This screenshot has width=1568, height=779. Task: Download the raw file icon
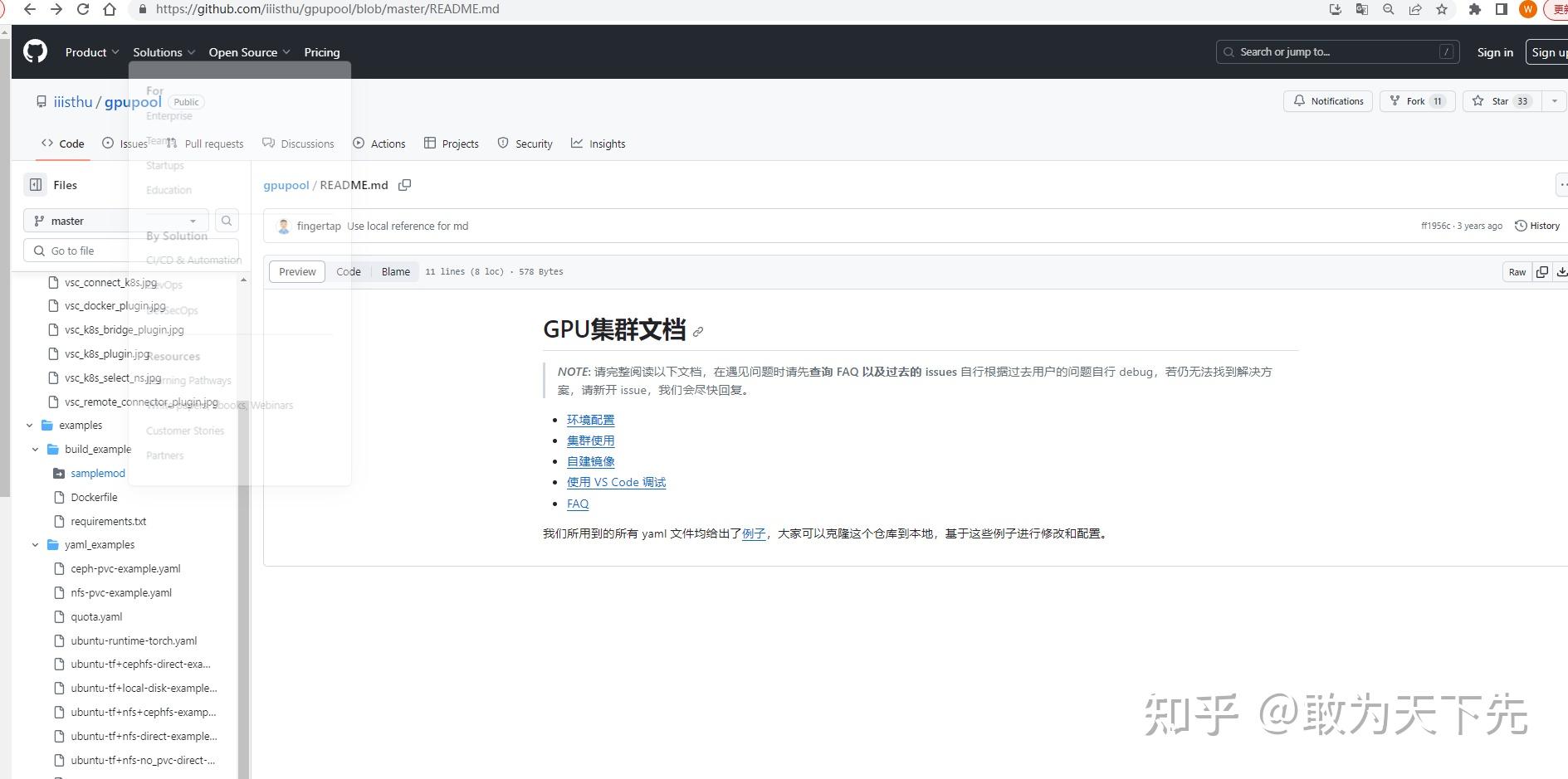pos(1561,272)
